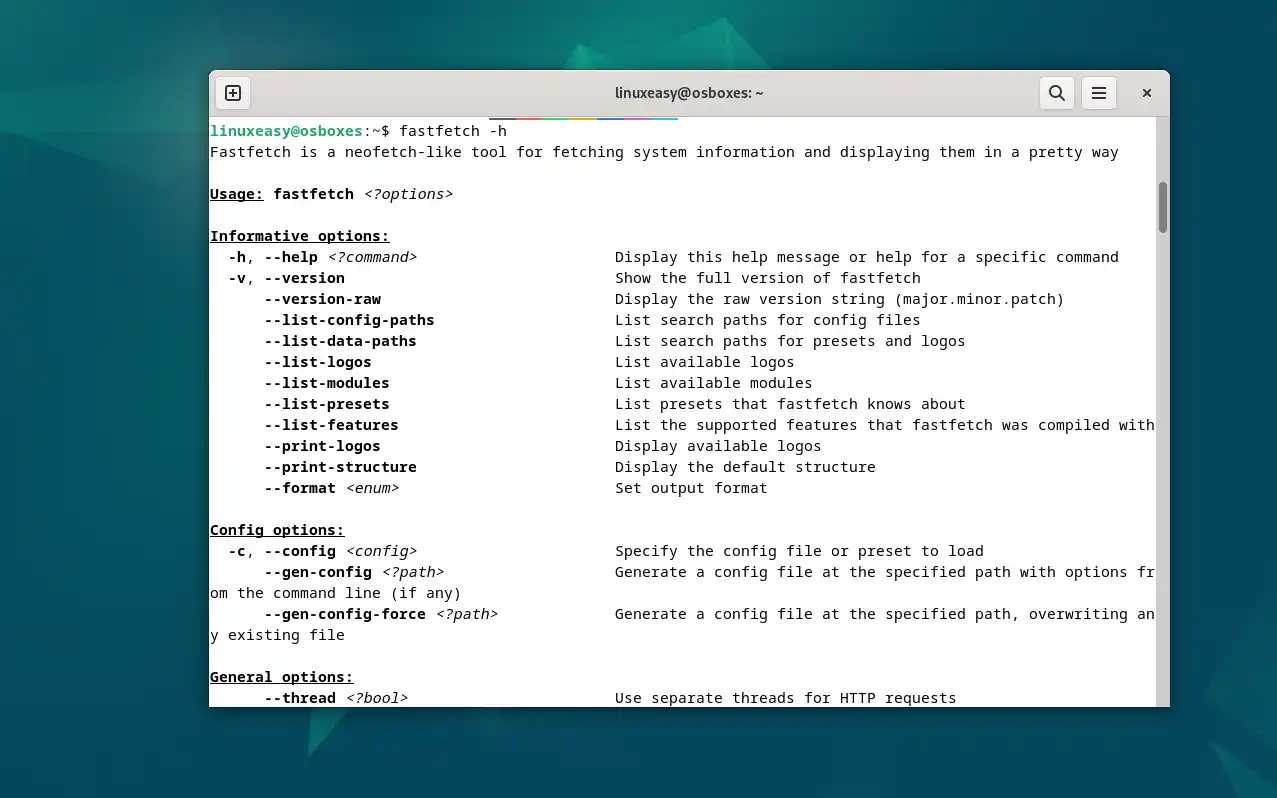The height and width of the screenshot is (798, 1277).
Task: Click the terminal vertical scrollbar thumb
Action: 1163,207
